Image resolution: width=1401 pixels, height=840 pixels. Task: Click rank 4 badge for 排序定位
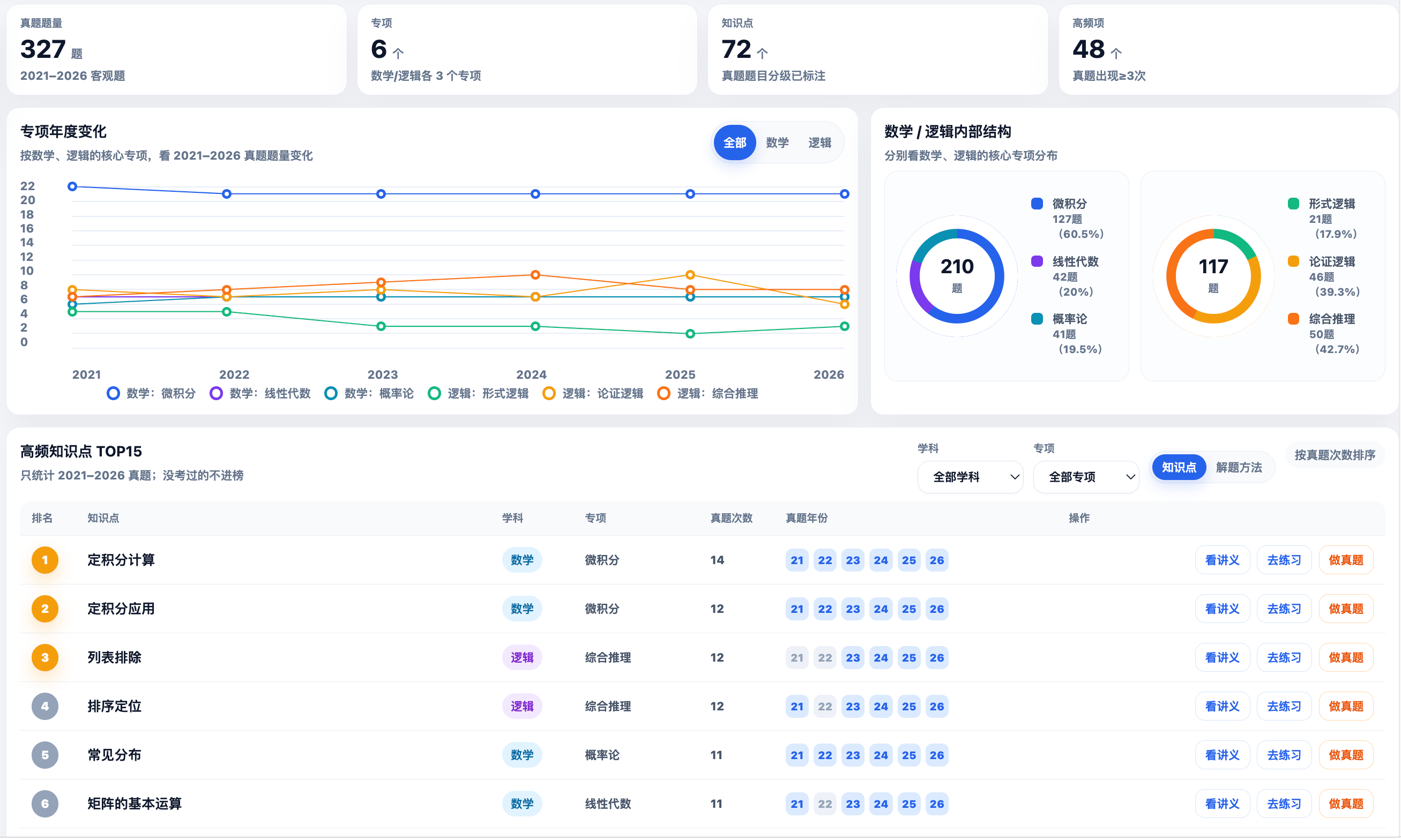(x=44, y=707)
